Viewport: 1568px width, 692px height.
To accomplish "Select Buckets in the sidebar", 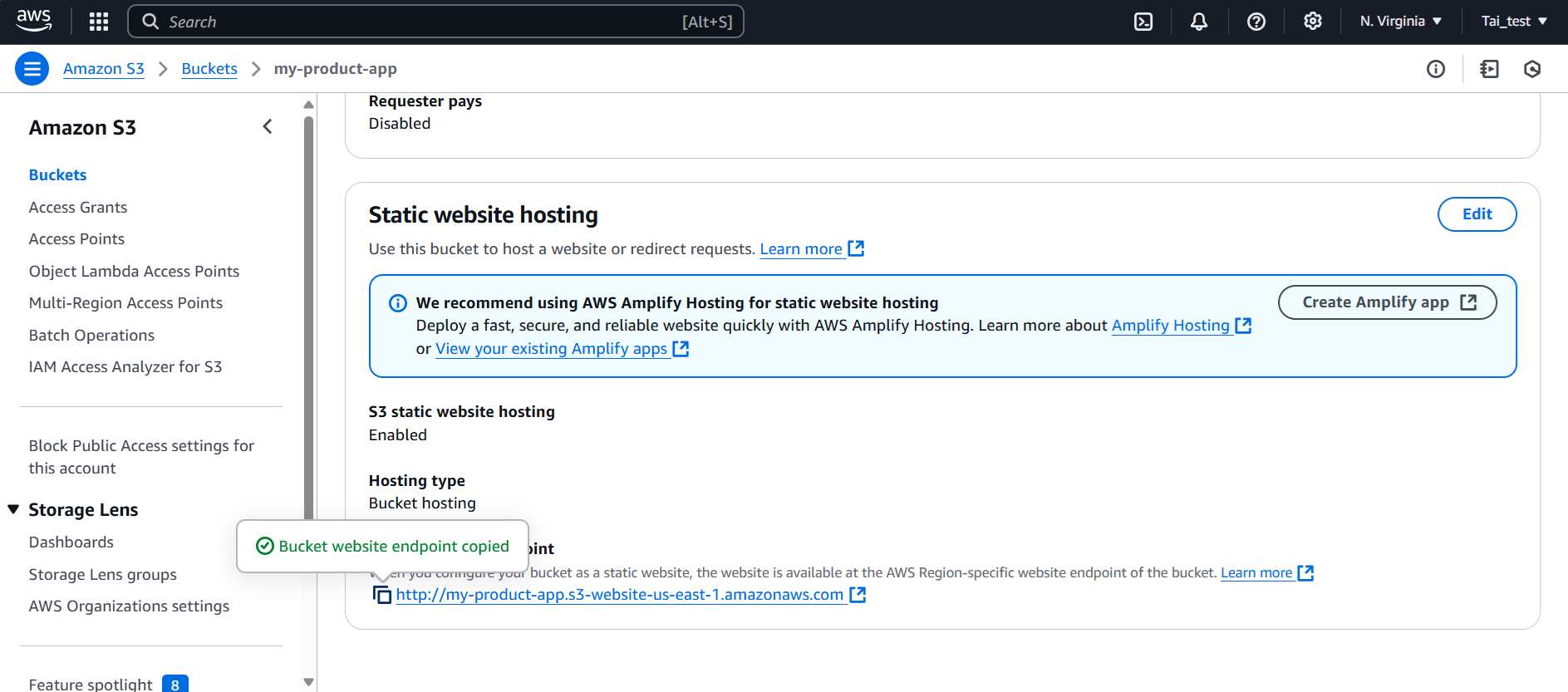I will 58,175.
